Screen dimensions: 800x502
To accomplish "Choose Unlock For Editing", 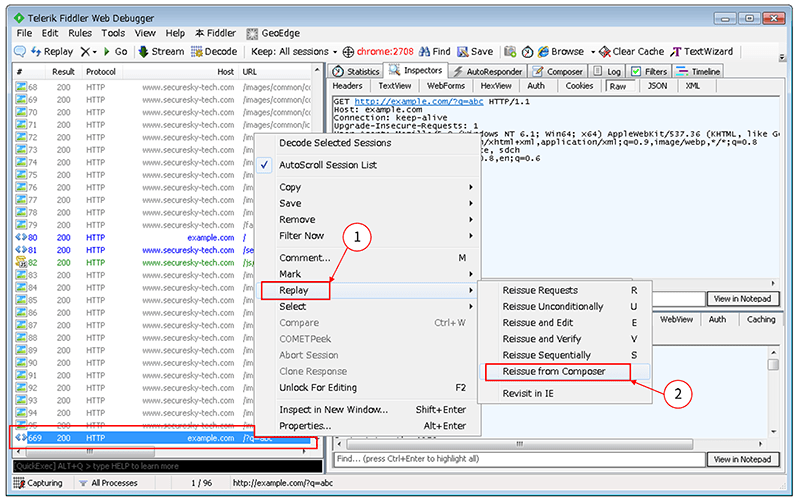I will pos(367,388).
